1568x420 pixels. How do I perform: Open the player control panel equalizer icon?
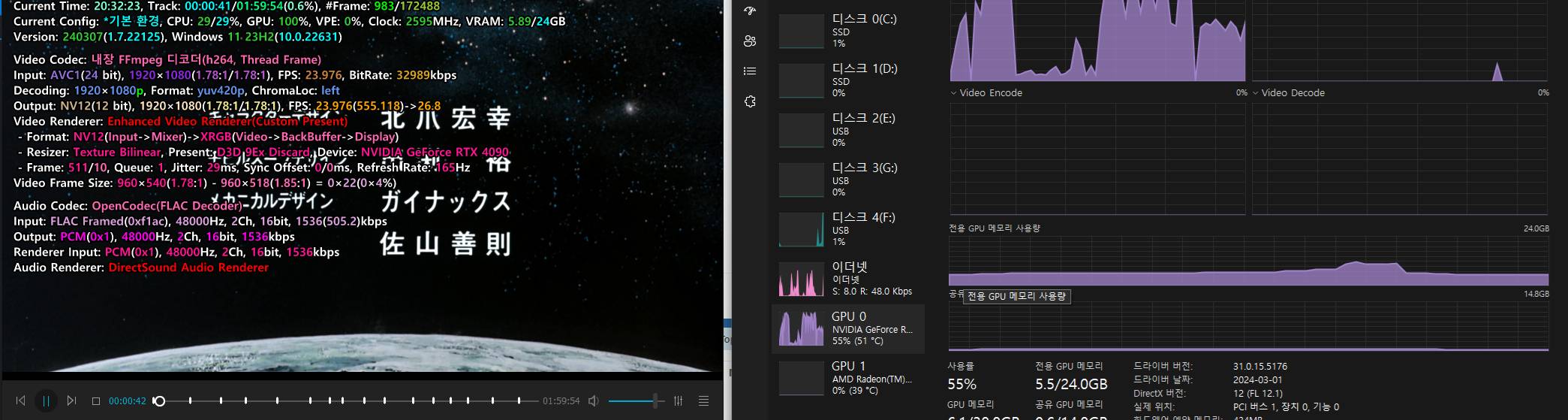point(679,401)
